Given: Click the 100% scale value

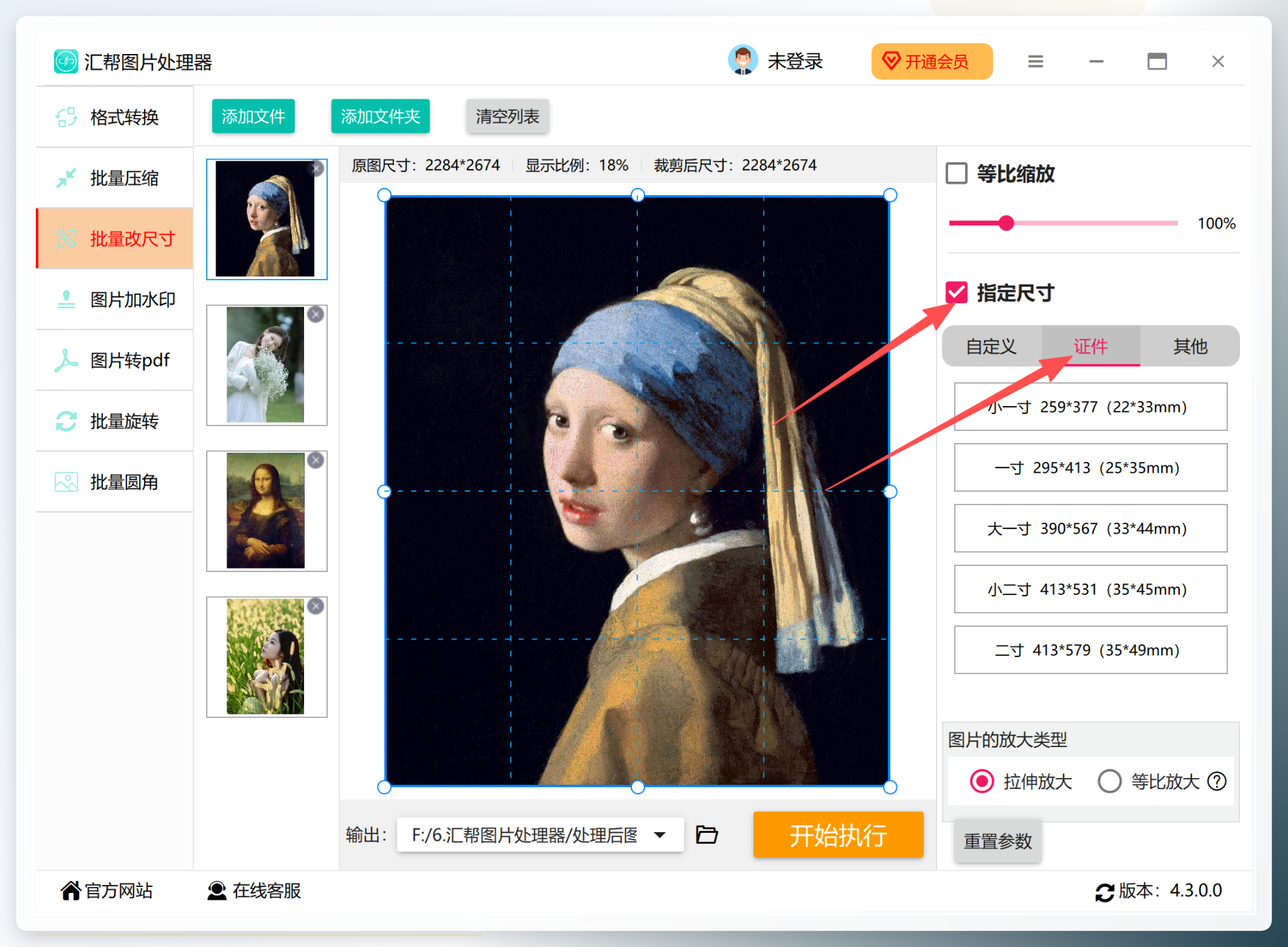Looking at the screenshot, I should pos(1216,224).
